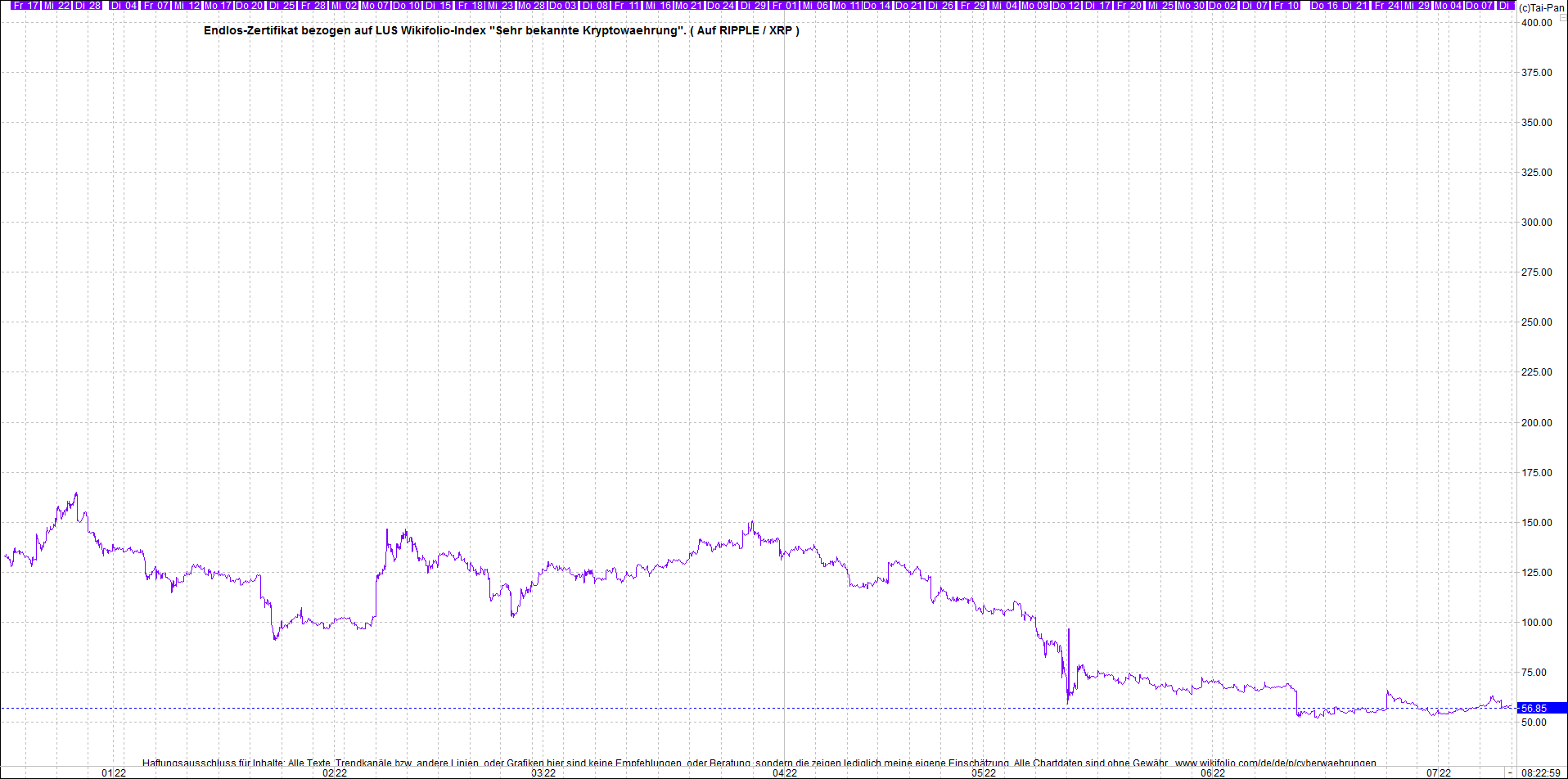
Task: Click the 100.00 price axis label
Action: (1536, 623)
